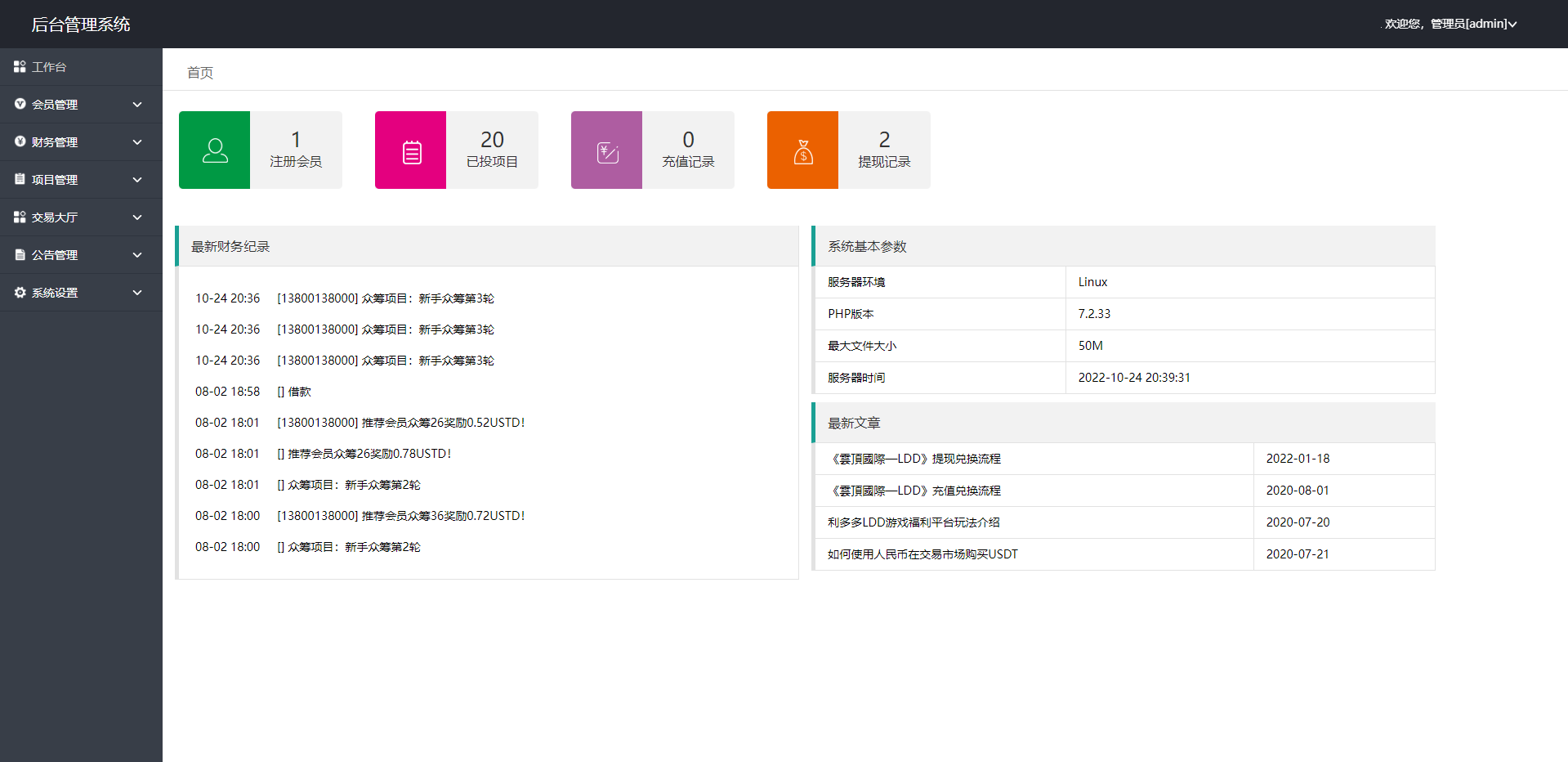Open article 《雲頂國際—LDD》充值兑换流程
This screenshot has height=762, width=1568.
click(914, 491)
